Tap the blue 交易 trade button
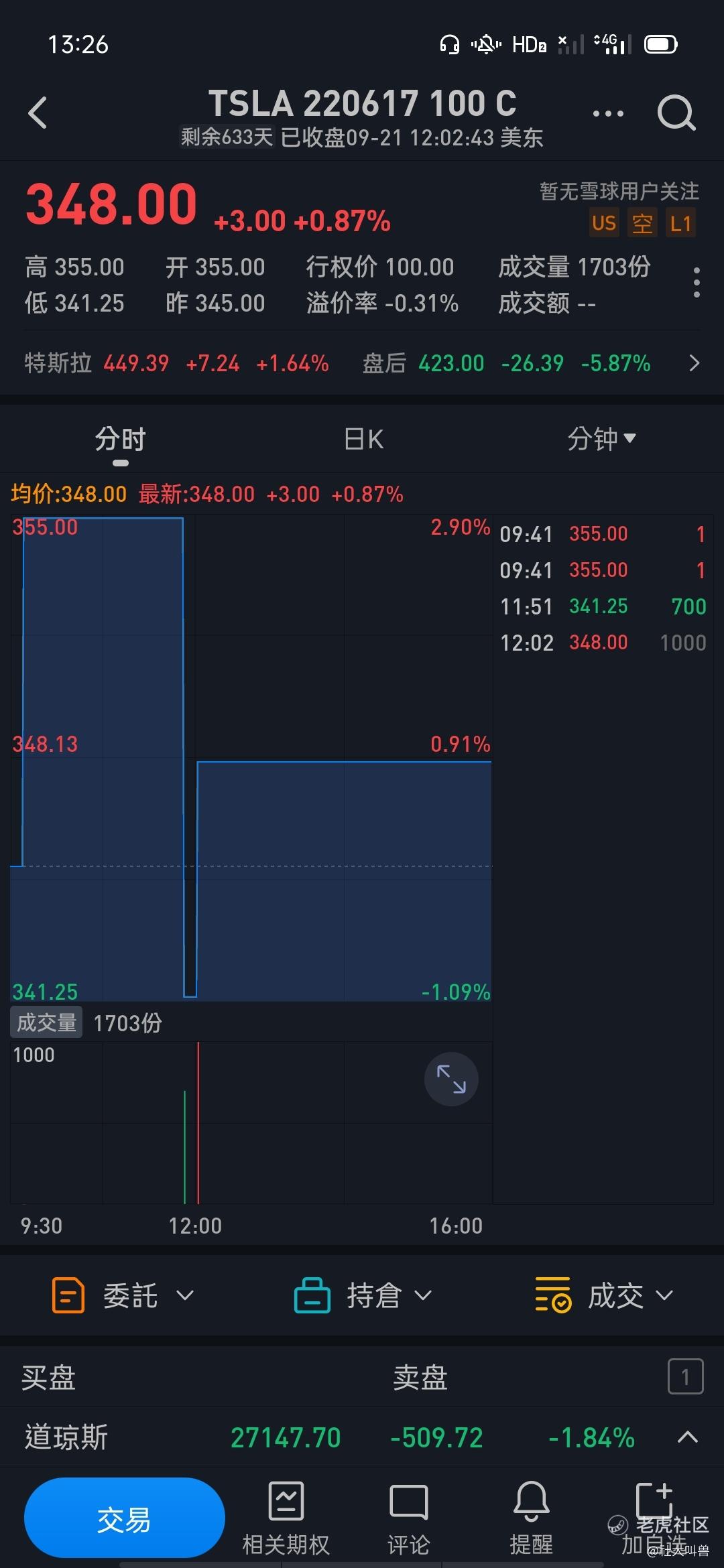This screenshot has width=724, height=1568. (125, 1518)
